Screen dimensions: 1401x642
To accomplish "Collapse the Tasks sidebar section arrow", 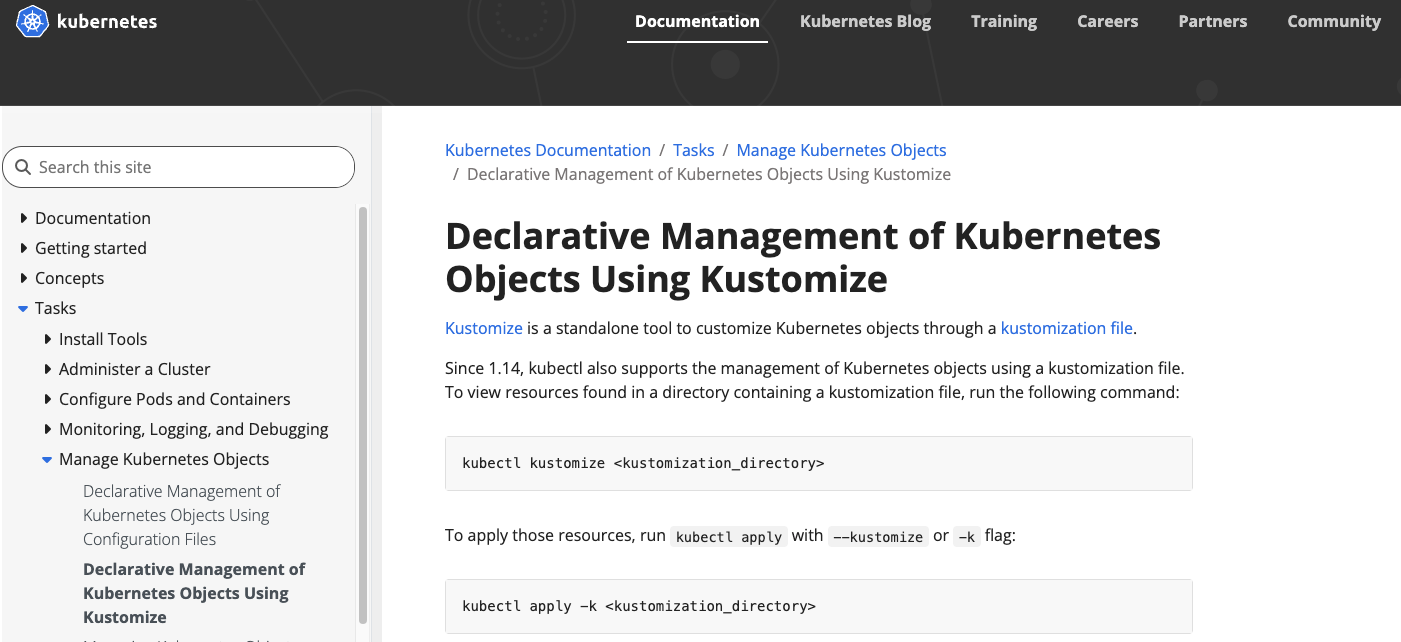I will click(x=23, y=308).
